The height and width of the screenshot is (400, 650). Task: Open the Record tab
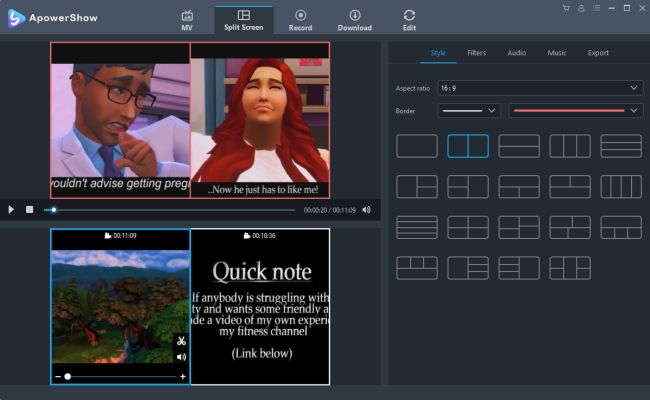[301, 20]
